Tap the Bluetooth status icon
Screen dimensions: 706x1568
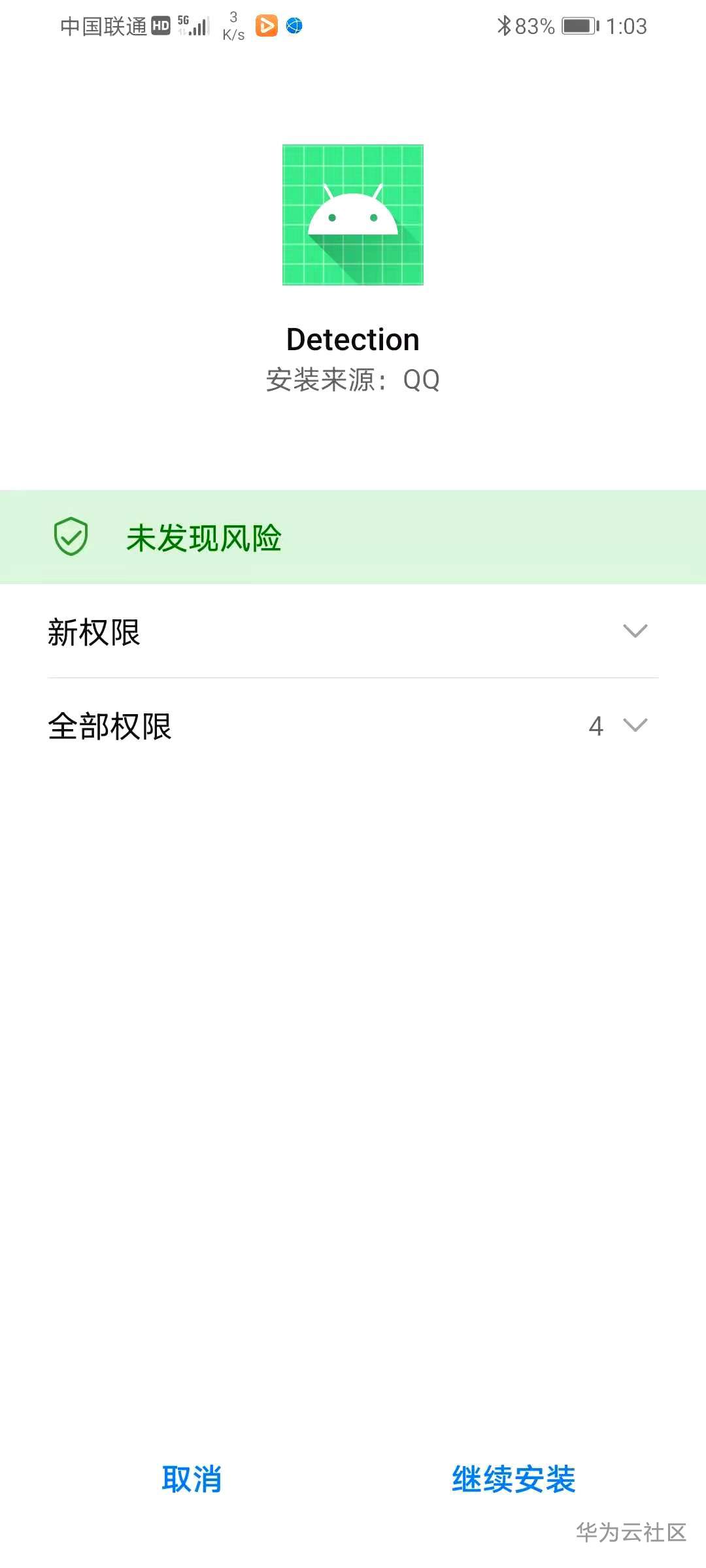[x=503, y=26]
